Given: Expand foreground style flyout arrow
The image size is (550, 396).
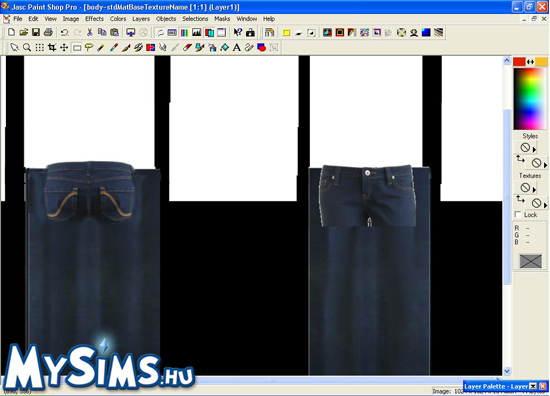Looking at the screenshot, I should pos(534,149).
